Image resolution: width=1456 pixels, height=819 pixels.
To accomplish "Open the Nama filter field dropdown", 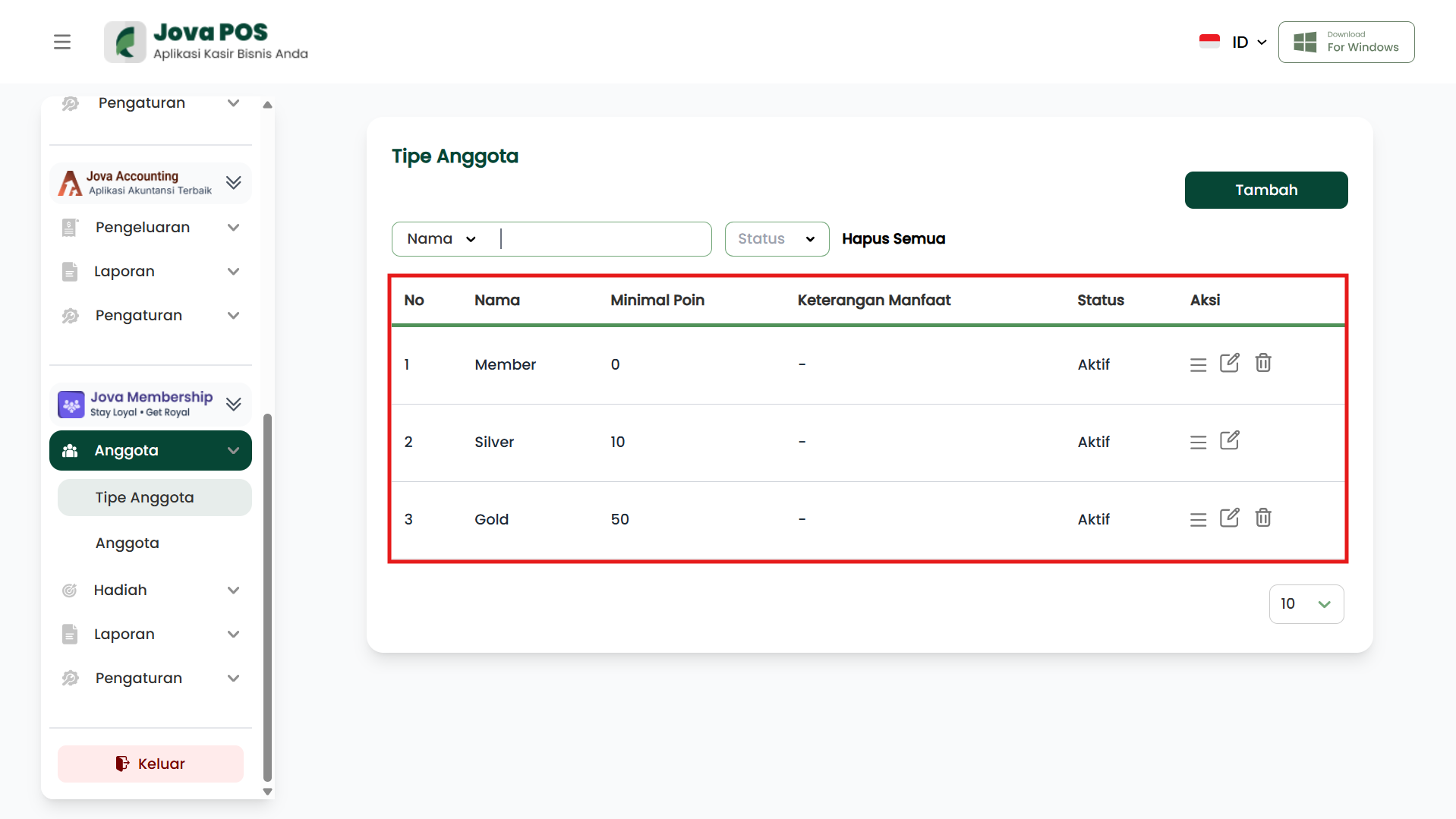I will tap(442, 239).
